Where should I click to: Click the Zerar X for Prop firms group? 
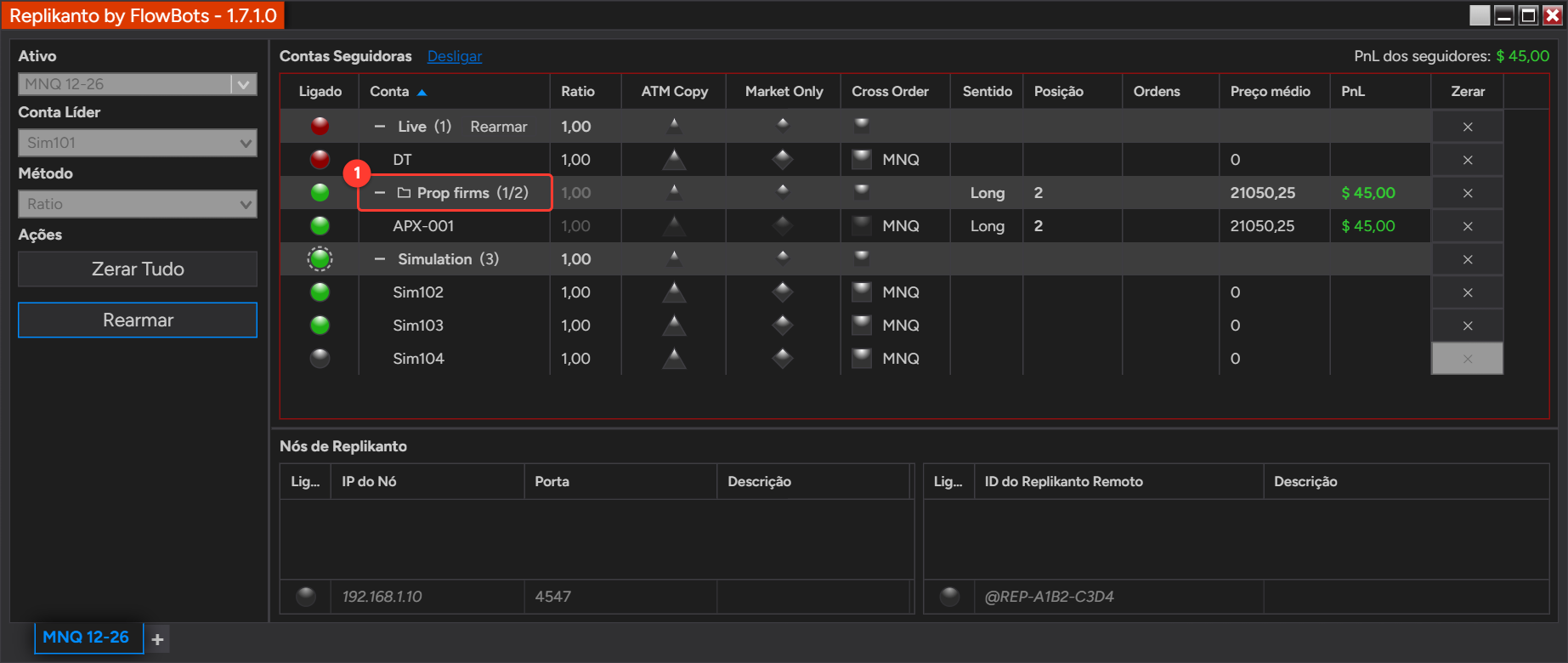[1468, 193]
